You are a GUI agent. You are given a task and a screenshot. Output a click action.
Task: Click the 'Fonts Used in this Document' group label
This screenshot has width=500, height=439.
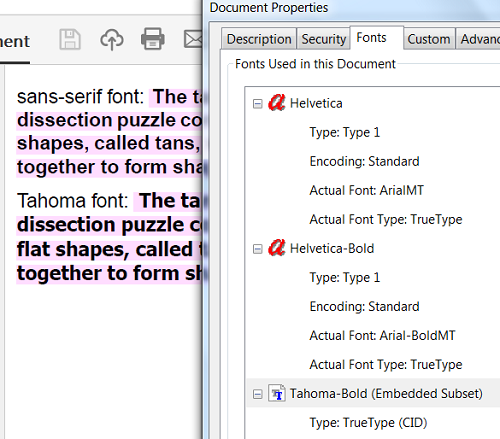point(315,64)
